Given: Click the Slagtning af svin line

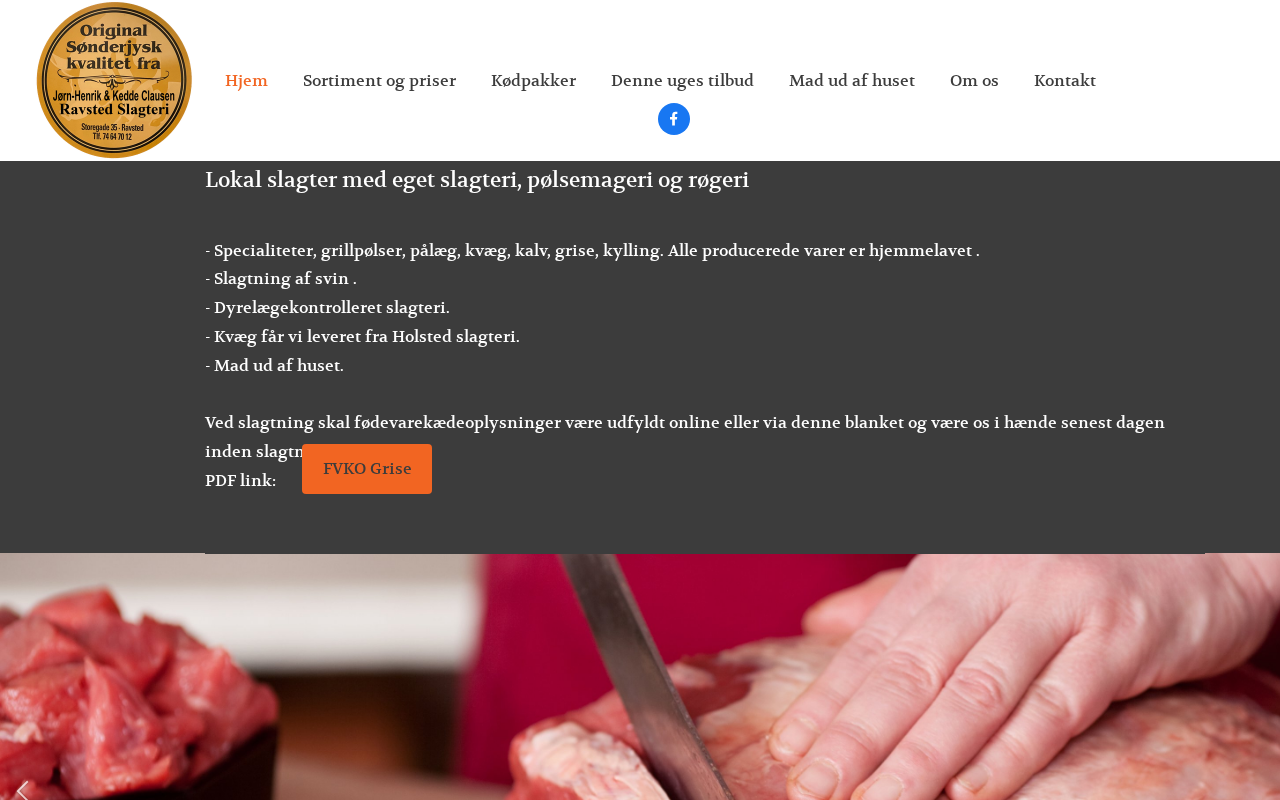Looking at the screenshot, I should (x=281, y=279).
